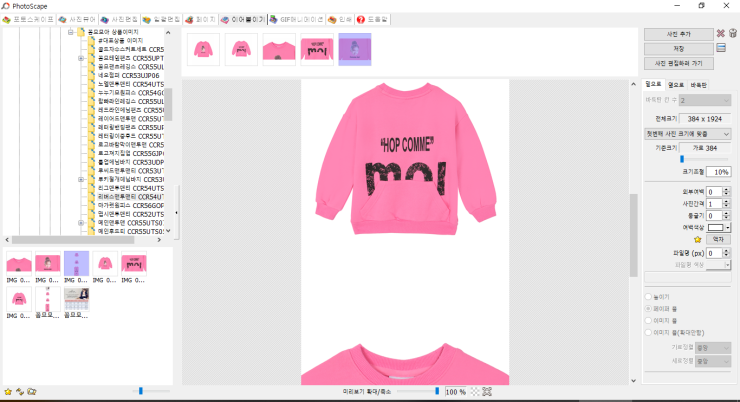Open the 첫번째 사진 크기에 맞춤 dropdown

[x=688, y=134]
